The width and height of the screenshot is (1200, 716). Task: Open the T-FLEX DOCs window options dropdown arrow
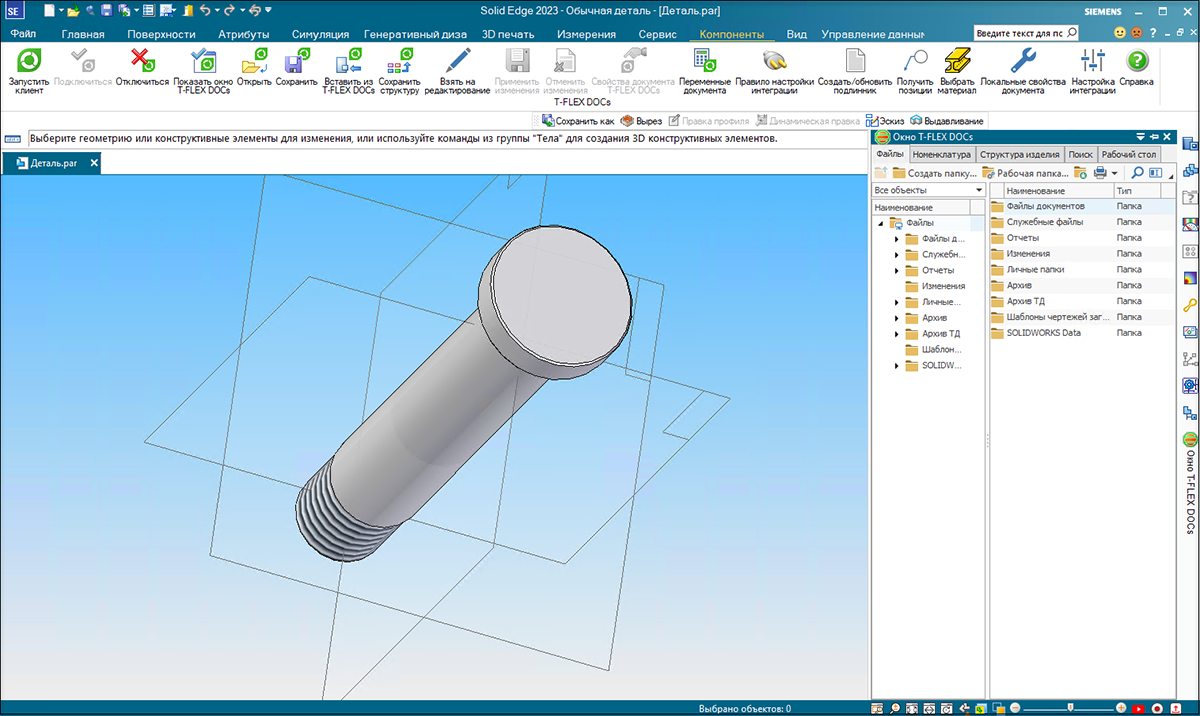(x=1141, y=137)
